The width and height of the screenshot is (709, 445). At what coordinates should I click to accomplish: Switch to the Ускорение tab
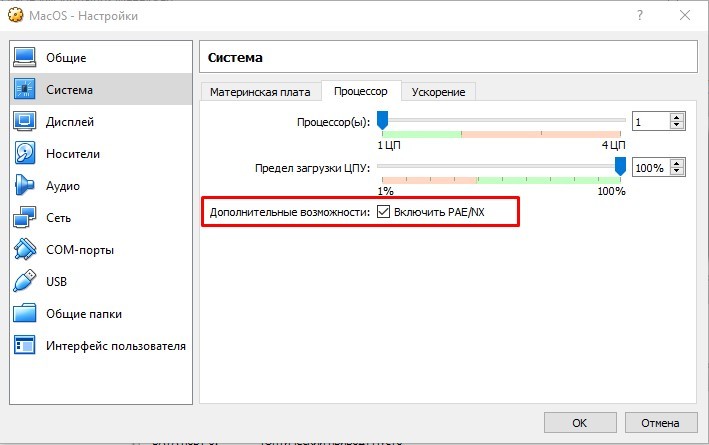(x=438, y=92)
